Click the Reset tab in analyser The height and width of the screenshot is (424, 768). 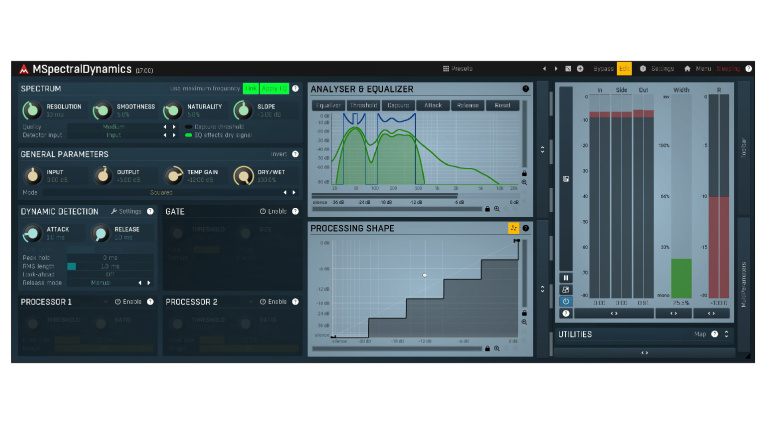click(503, 105)
